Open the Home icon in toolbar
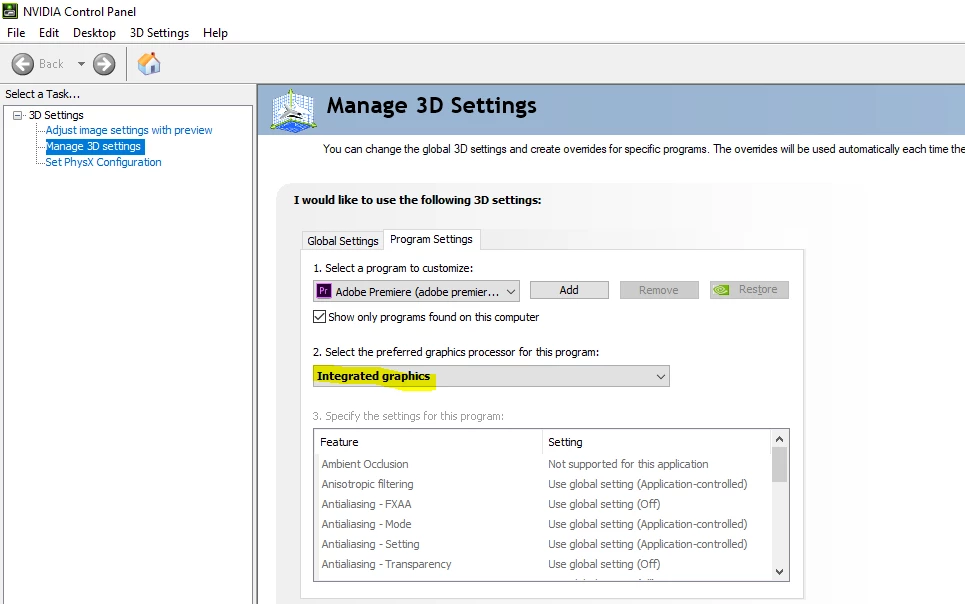 click(x=148, y=63)
